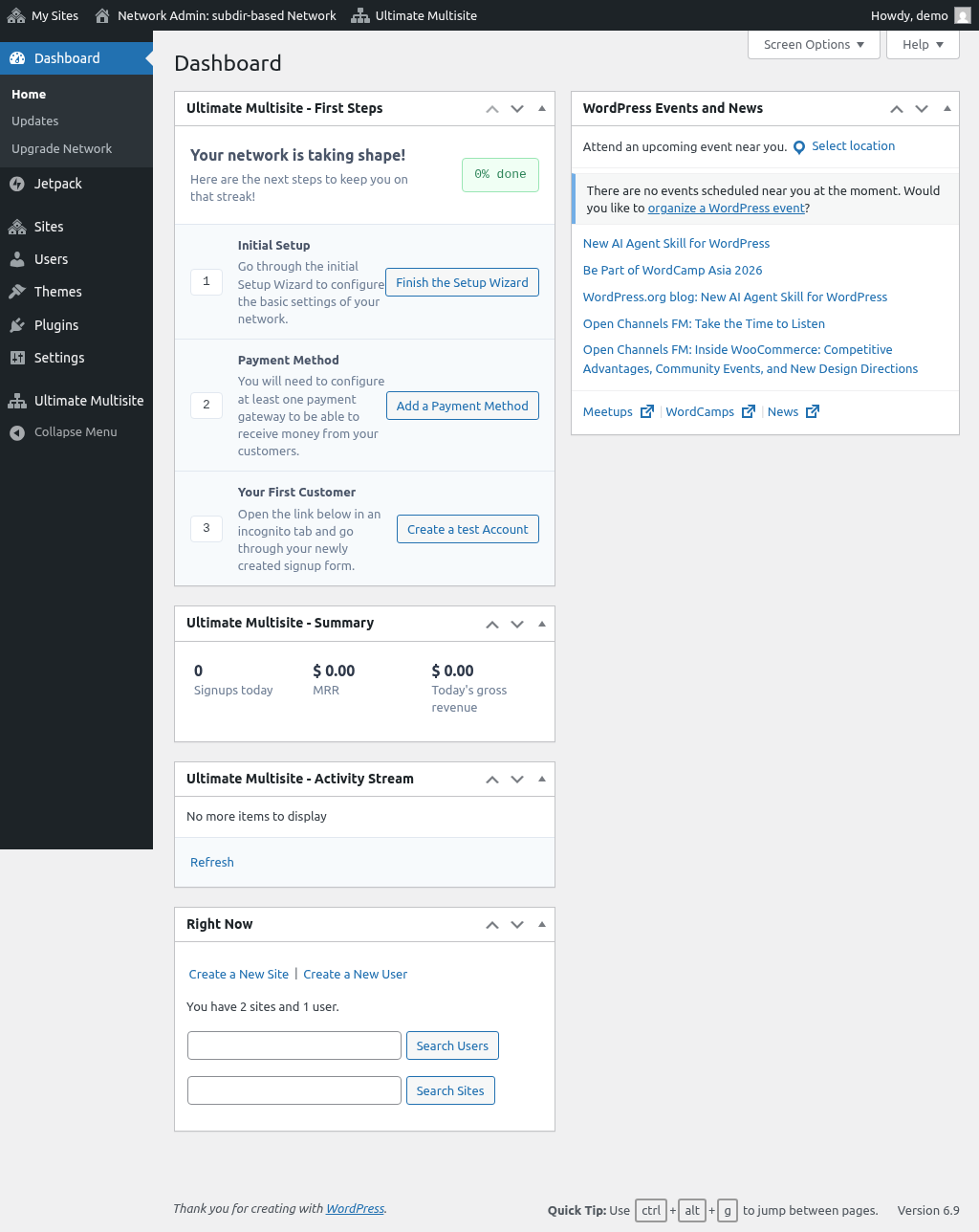
Task: Click the external link icon beside News
Action: 813,411
